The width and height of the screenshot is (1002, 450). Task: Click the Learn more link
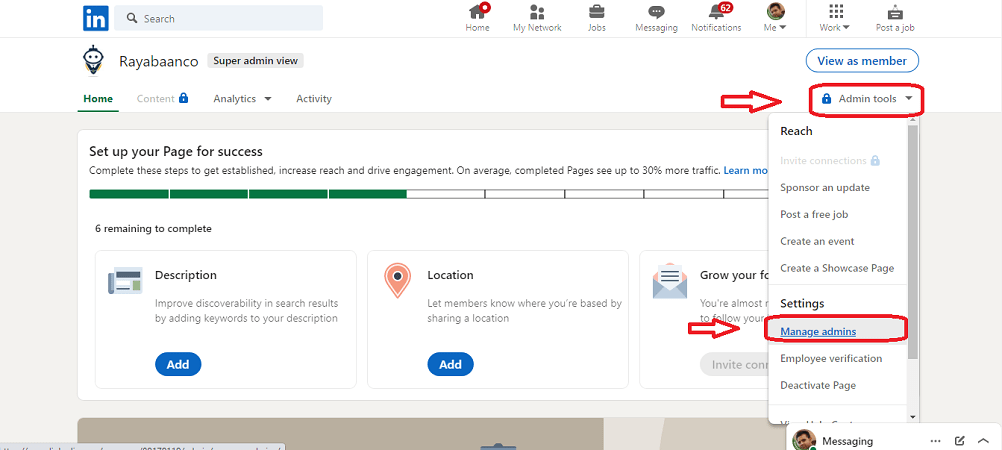click(x=746, y=171)
